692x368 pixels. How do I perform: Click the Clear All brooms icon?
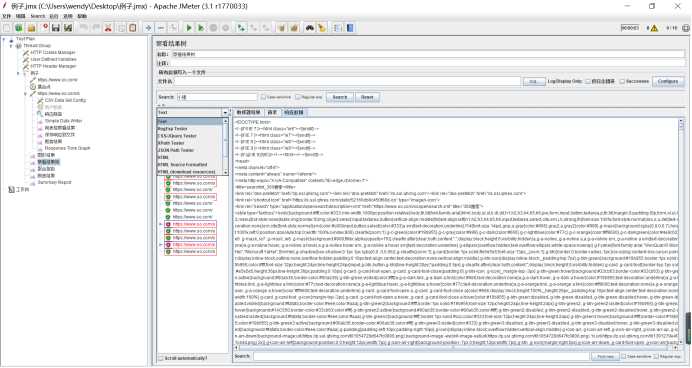[x=294, y=28]
